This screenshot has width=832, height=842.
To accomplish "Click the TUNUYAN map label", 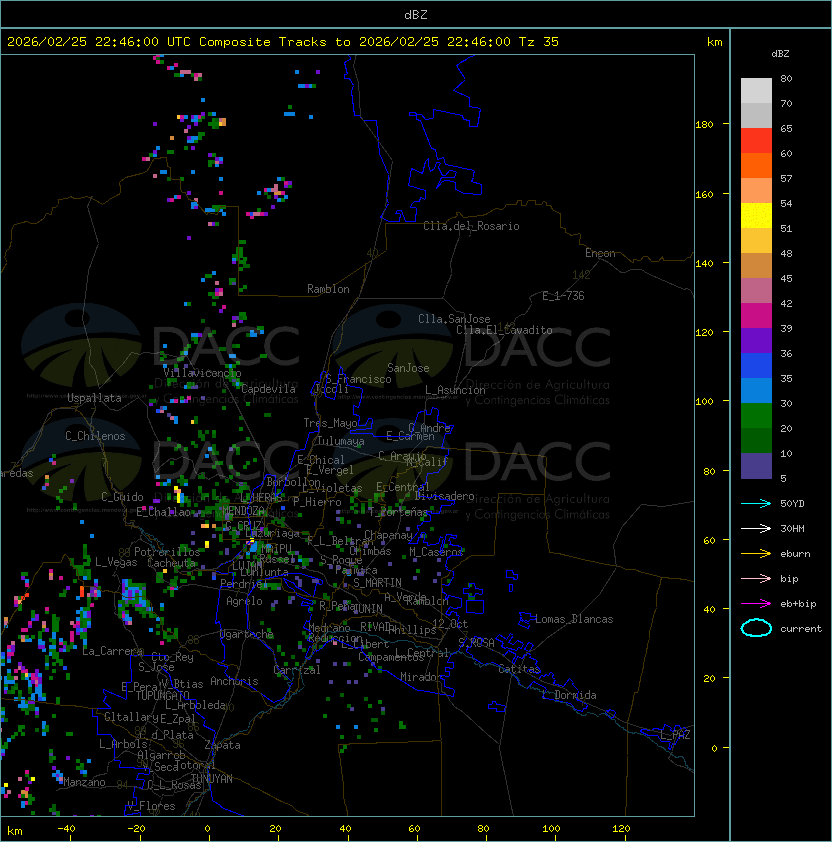I will (x=212, y=779).
